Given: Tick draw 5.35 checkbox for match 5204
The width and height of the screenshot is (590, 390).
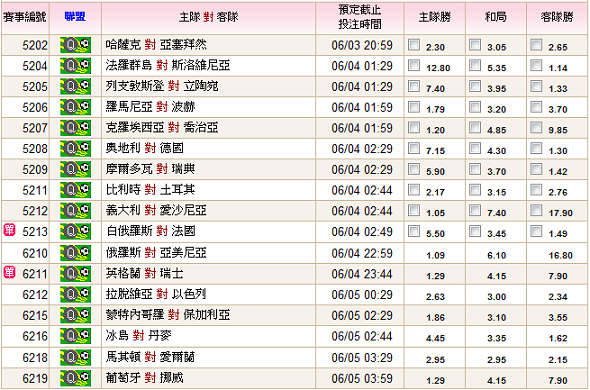Looking at the screenshot, I should click(475, 66).
